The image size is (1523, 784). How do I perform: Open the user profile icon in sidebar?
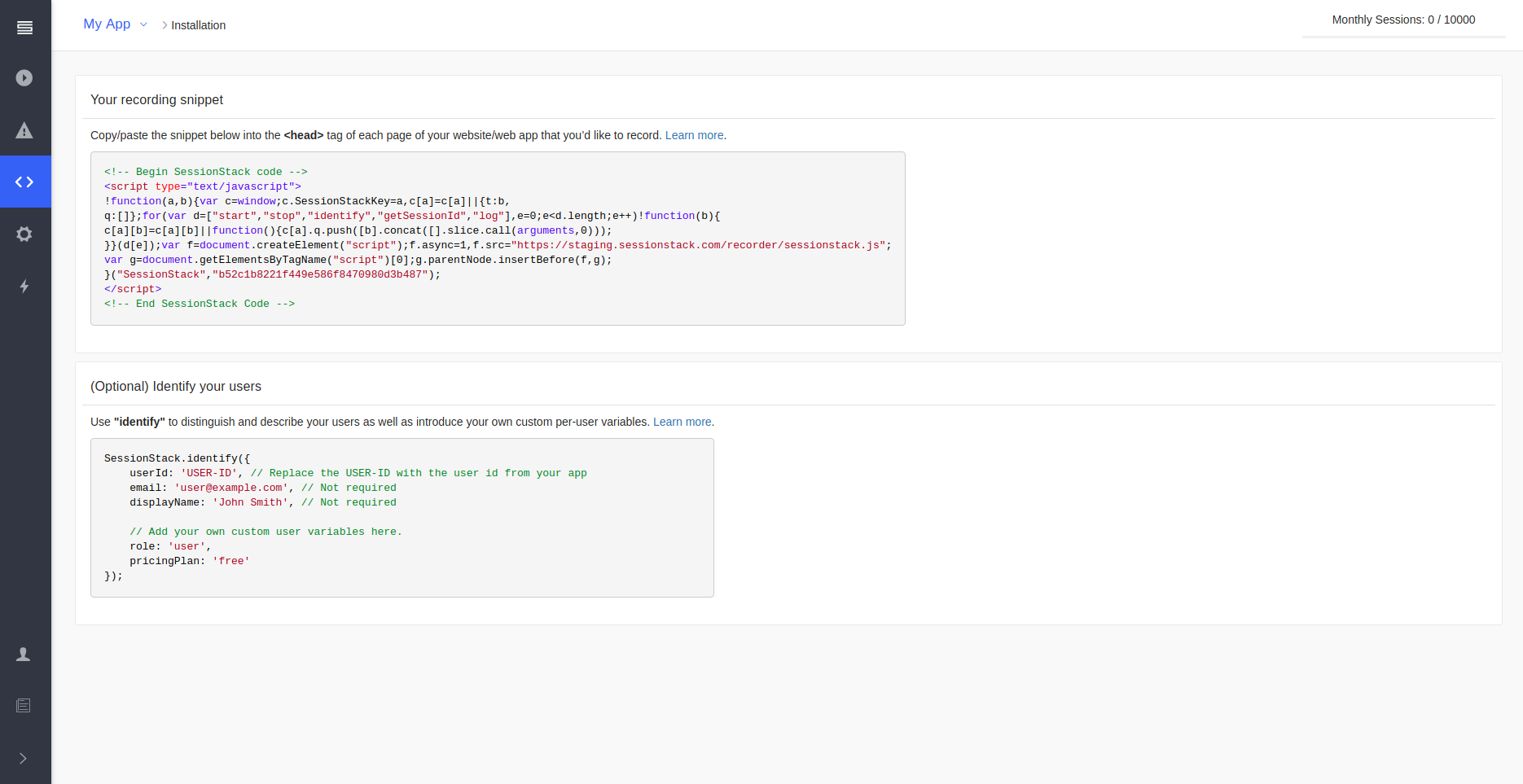[x=24, y=655]
